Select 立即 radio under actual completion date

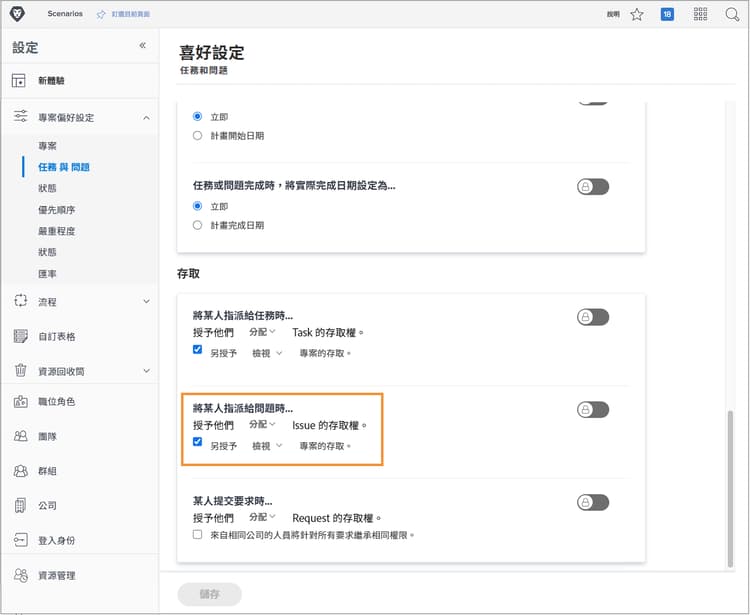197,206
